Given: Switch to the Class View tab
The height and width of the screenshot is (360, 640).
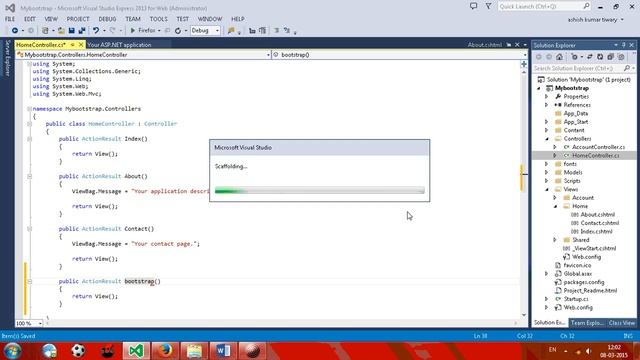Looking at the screenshot, I should tap(622, 323).
